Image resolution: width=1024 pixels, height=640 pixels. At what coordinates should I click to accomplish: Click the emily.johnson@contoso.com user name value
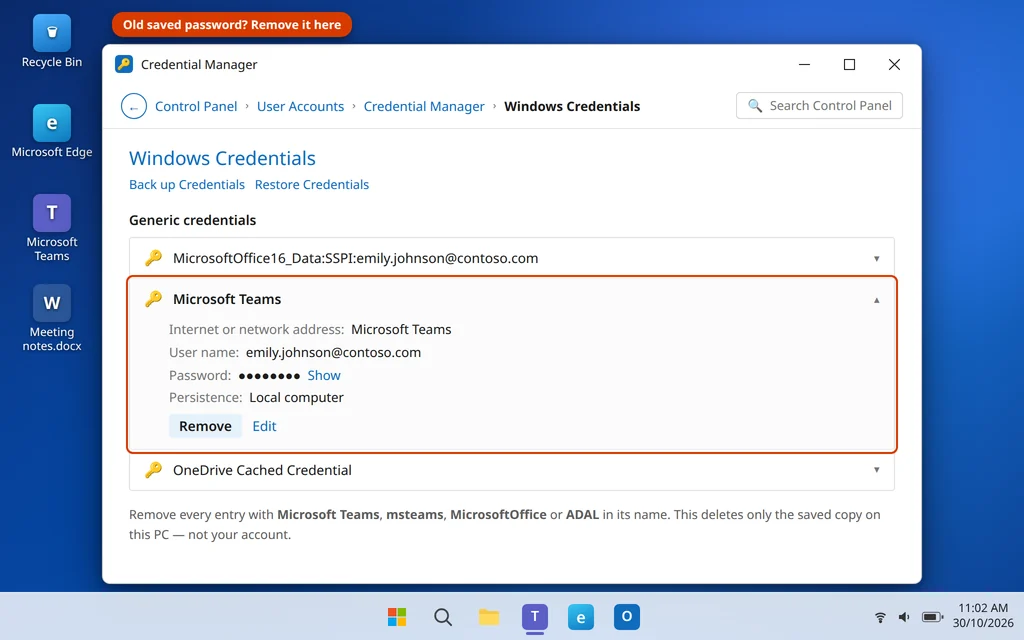(x=333, y=353)
